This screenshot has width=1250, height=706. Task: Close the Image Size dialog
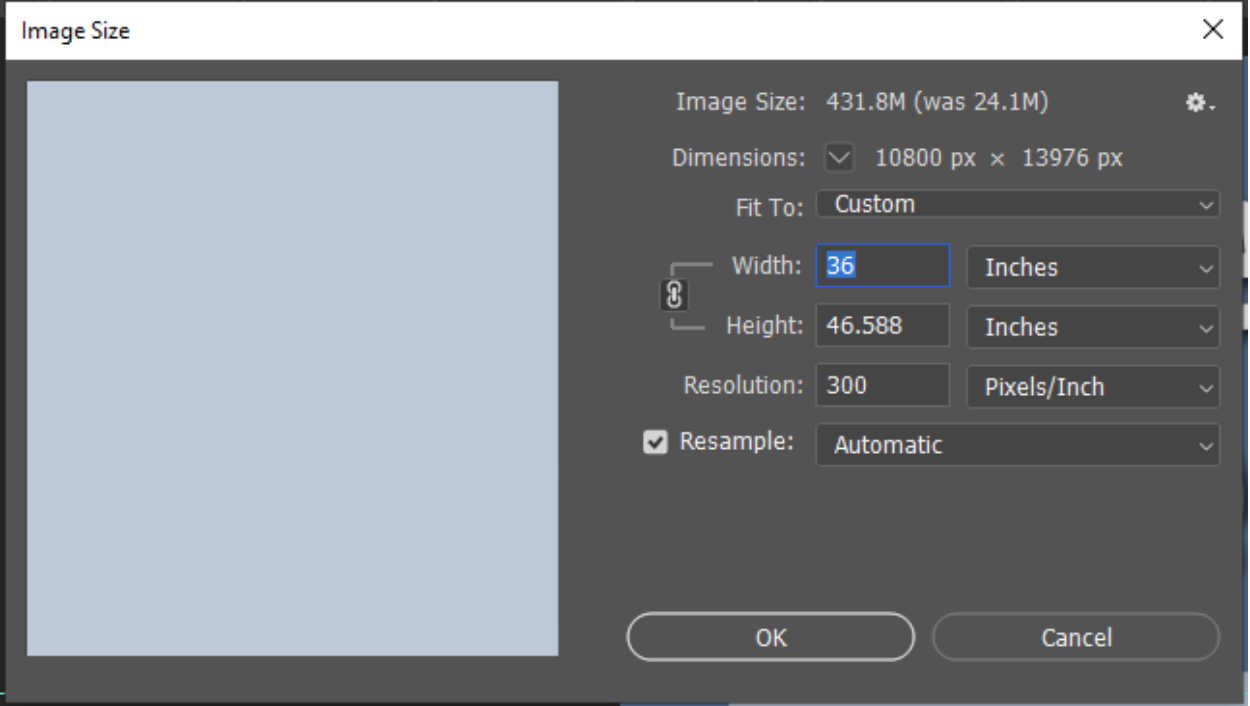point(1213,30)
